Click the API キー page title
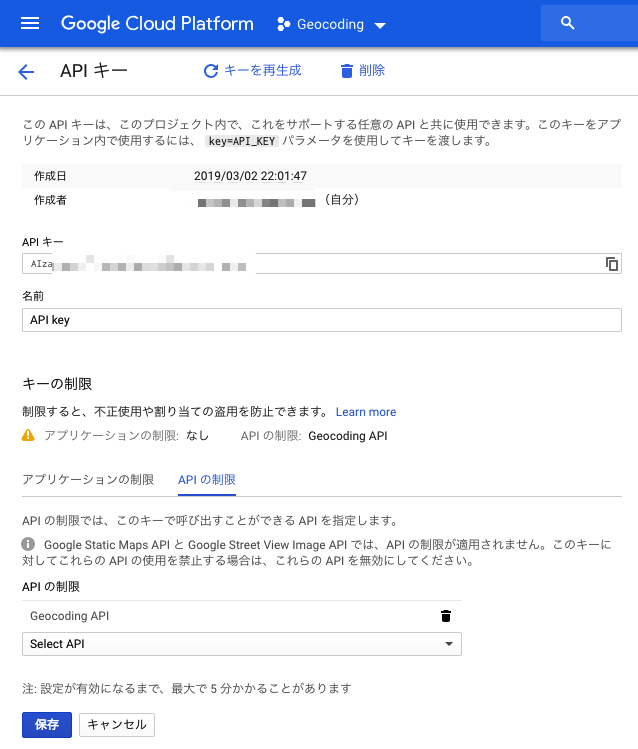 pos(94,71)
